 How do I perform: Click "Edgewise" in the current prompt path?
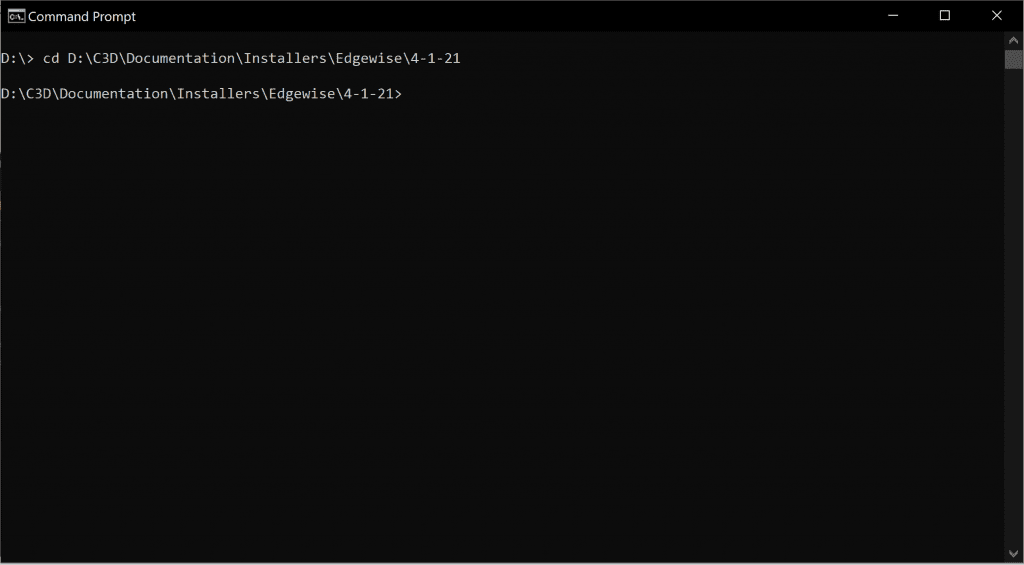tap(302, 93)
